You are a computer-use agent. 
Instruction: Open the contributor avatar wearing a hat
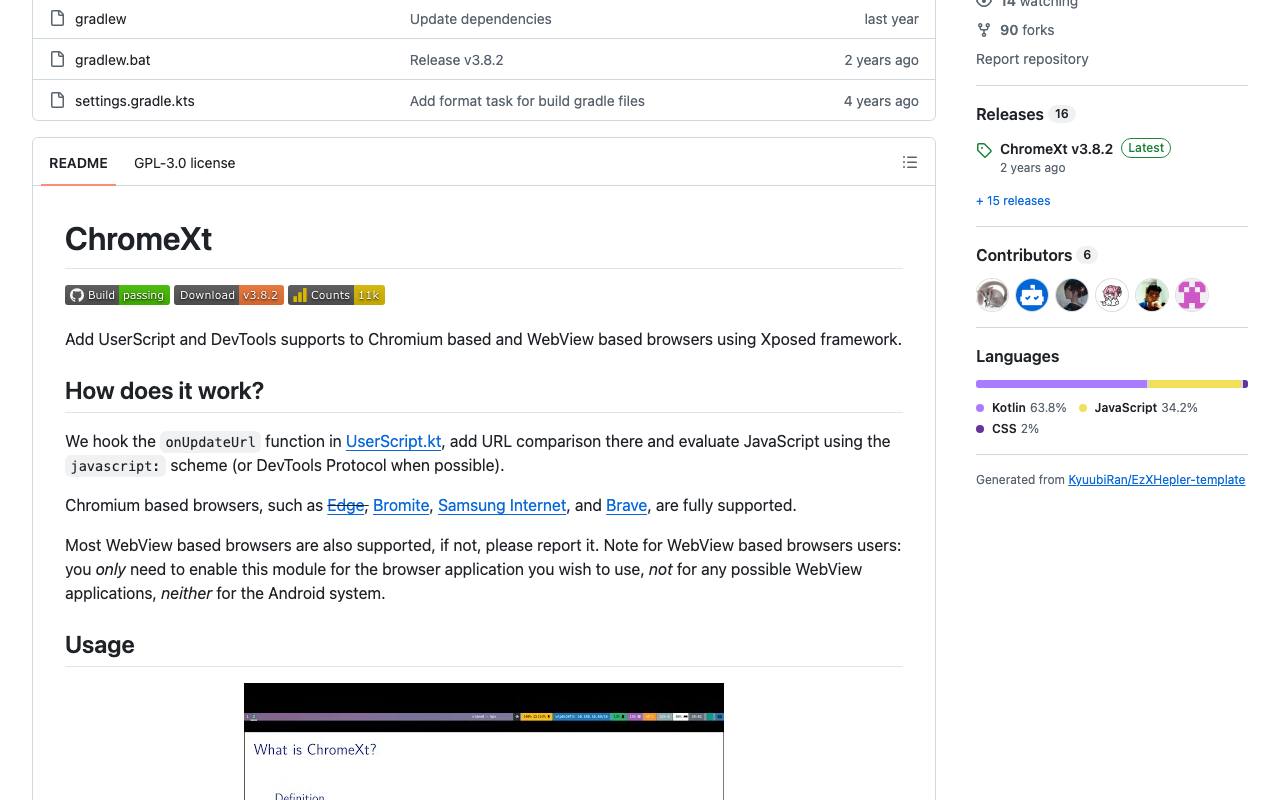[1152, 295]
